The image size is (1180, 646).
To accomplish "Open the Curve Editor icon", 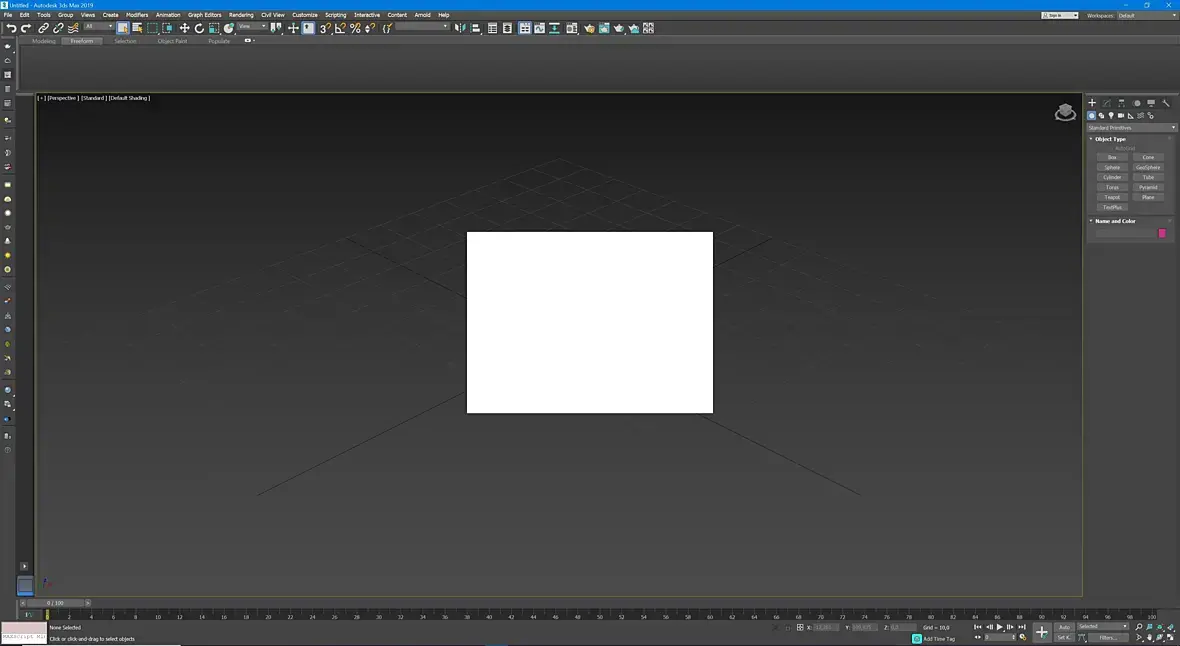I will (540, 28).
